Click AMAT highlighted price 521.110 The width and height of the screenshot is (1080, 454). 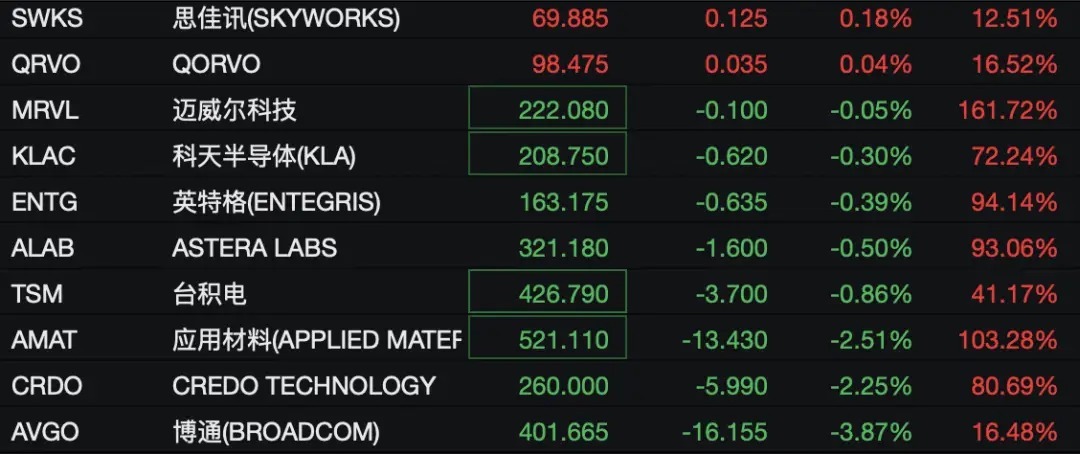click(547, 338)
